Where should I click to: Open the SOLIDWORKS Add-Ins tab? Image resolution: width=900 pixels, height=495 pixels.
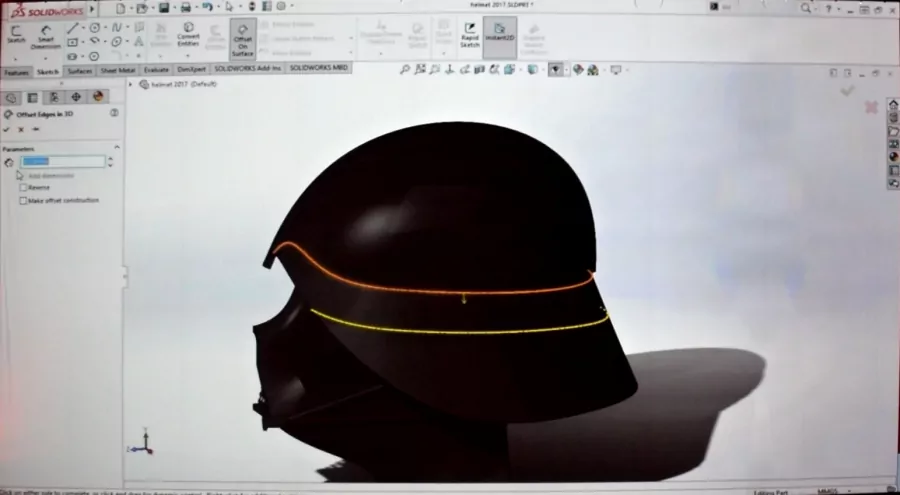point(248,68)
